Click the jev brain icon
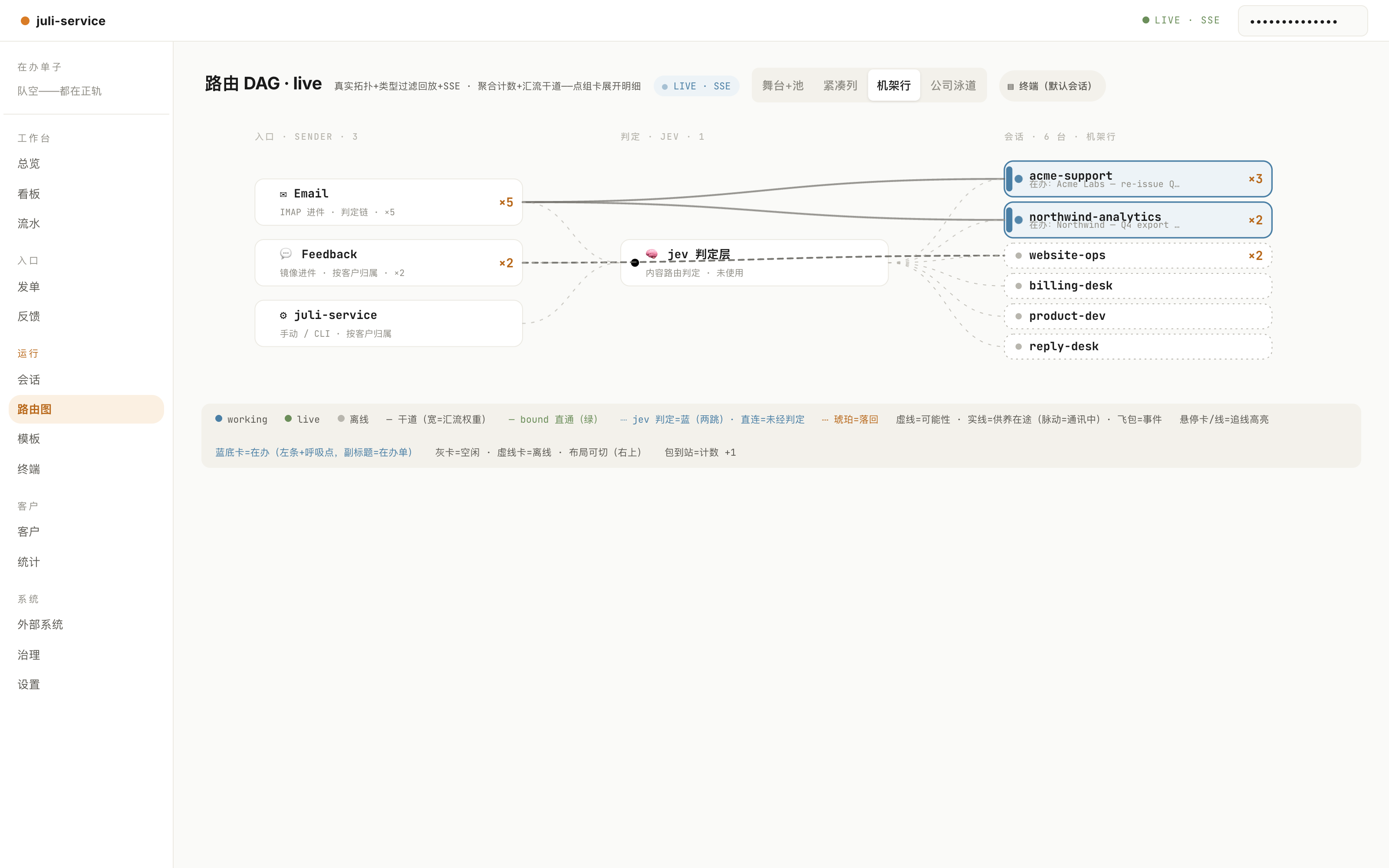 652,254
